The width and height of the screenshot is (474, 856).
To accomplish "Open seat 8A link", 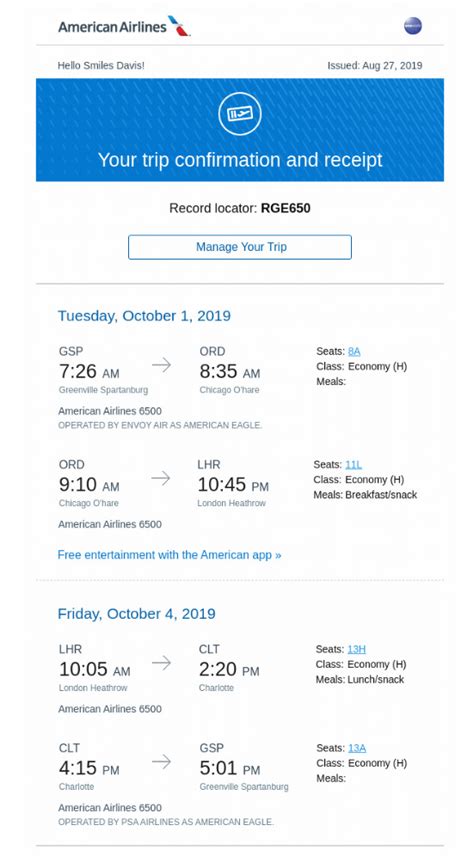I will [x=354, y=352].
